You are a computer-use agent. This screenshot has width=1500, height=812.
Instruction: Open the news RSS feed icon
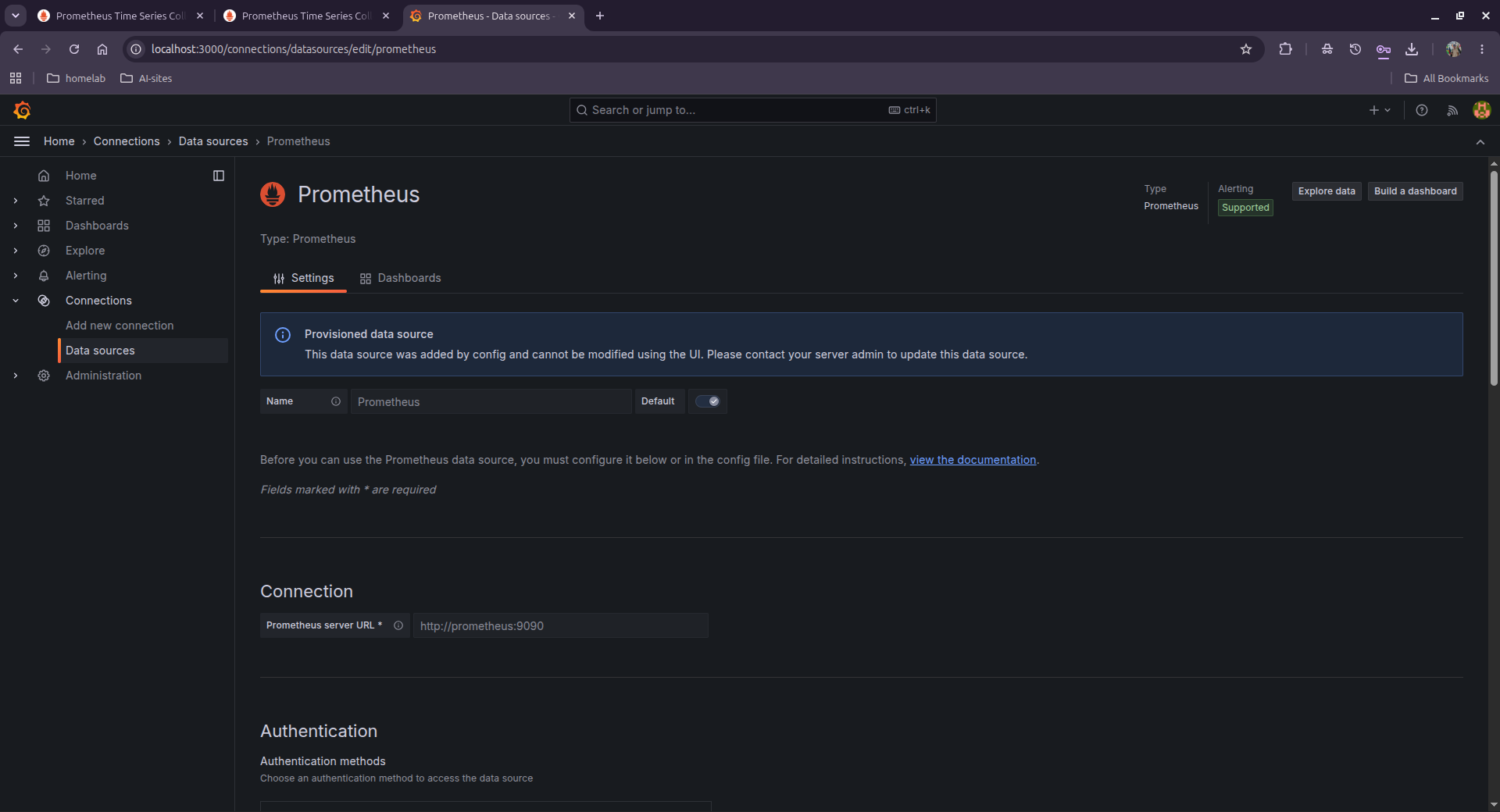1452,110
